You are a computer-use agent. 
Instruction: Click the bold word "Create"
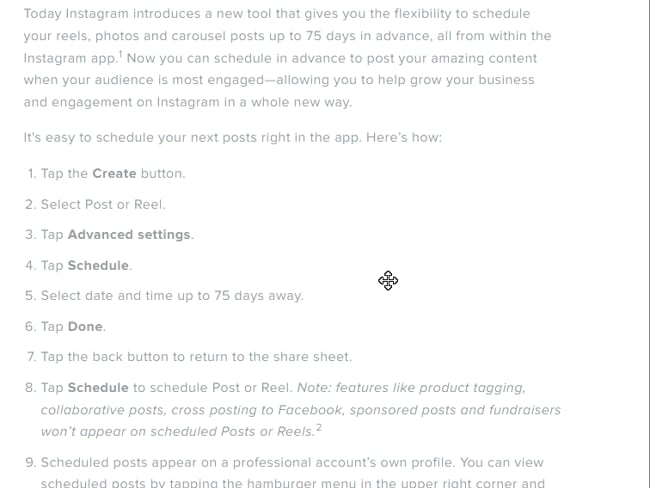coord(114,173)
